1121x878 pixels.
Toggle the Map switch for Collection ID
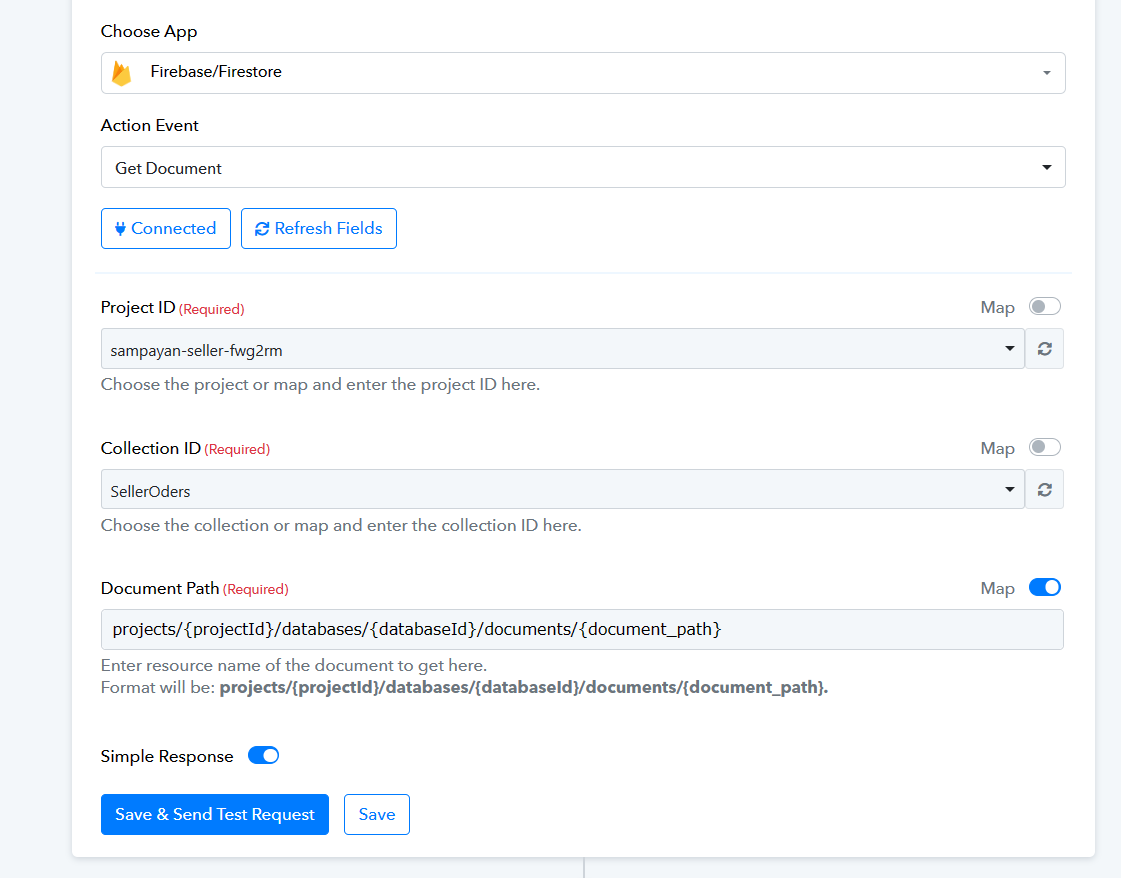pos(1045,448)
